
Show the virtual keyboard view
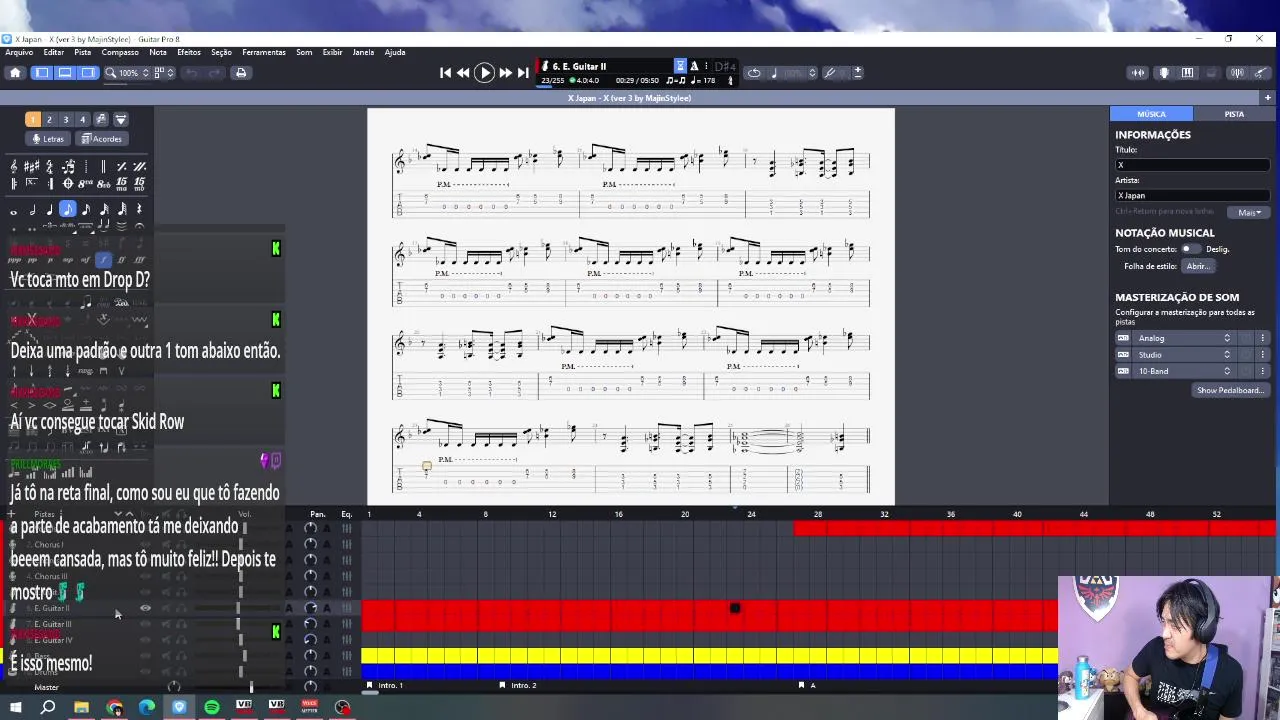click(1187, 73)
